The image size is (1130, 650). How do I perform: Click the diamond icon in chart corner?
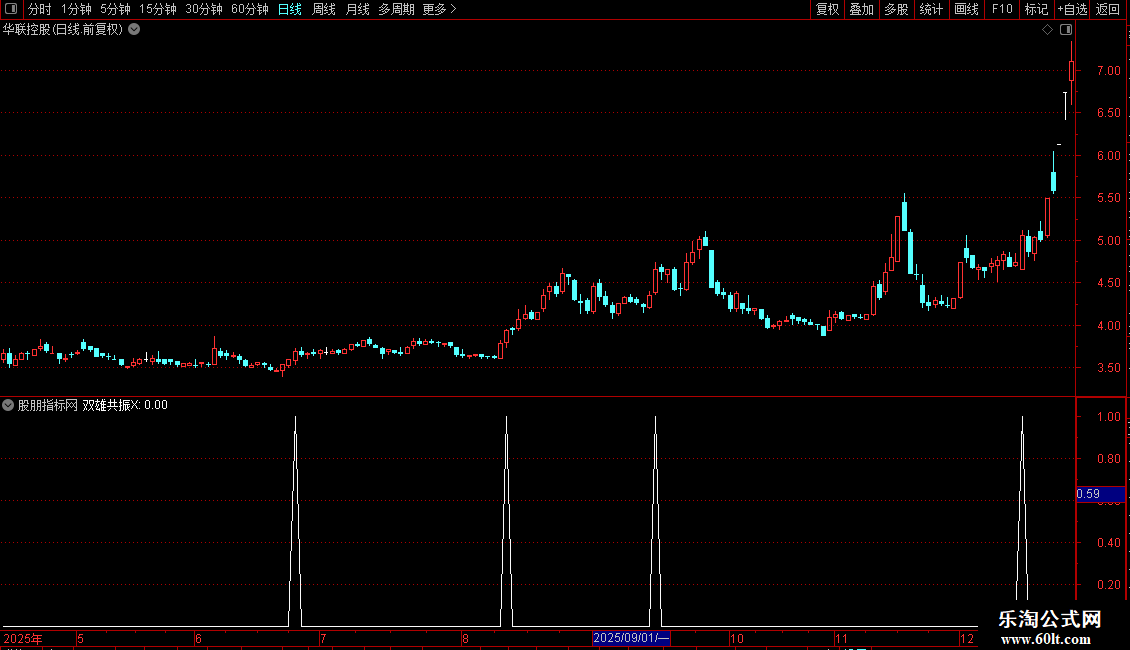1048,30
